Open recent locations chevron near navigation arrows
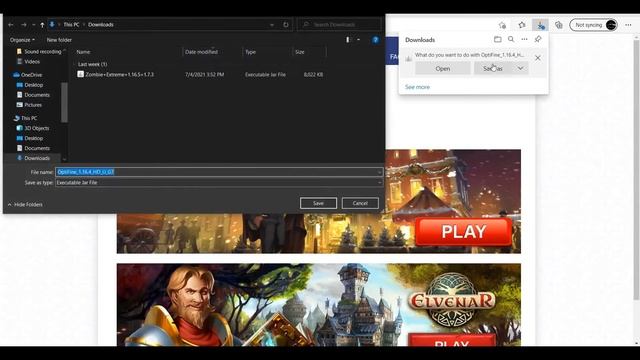Viewport: 640px width, 360px height. pyautogui.click(x=33, y=25)
